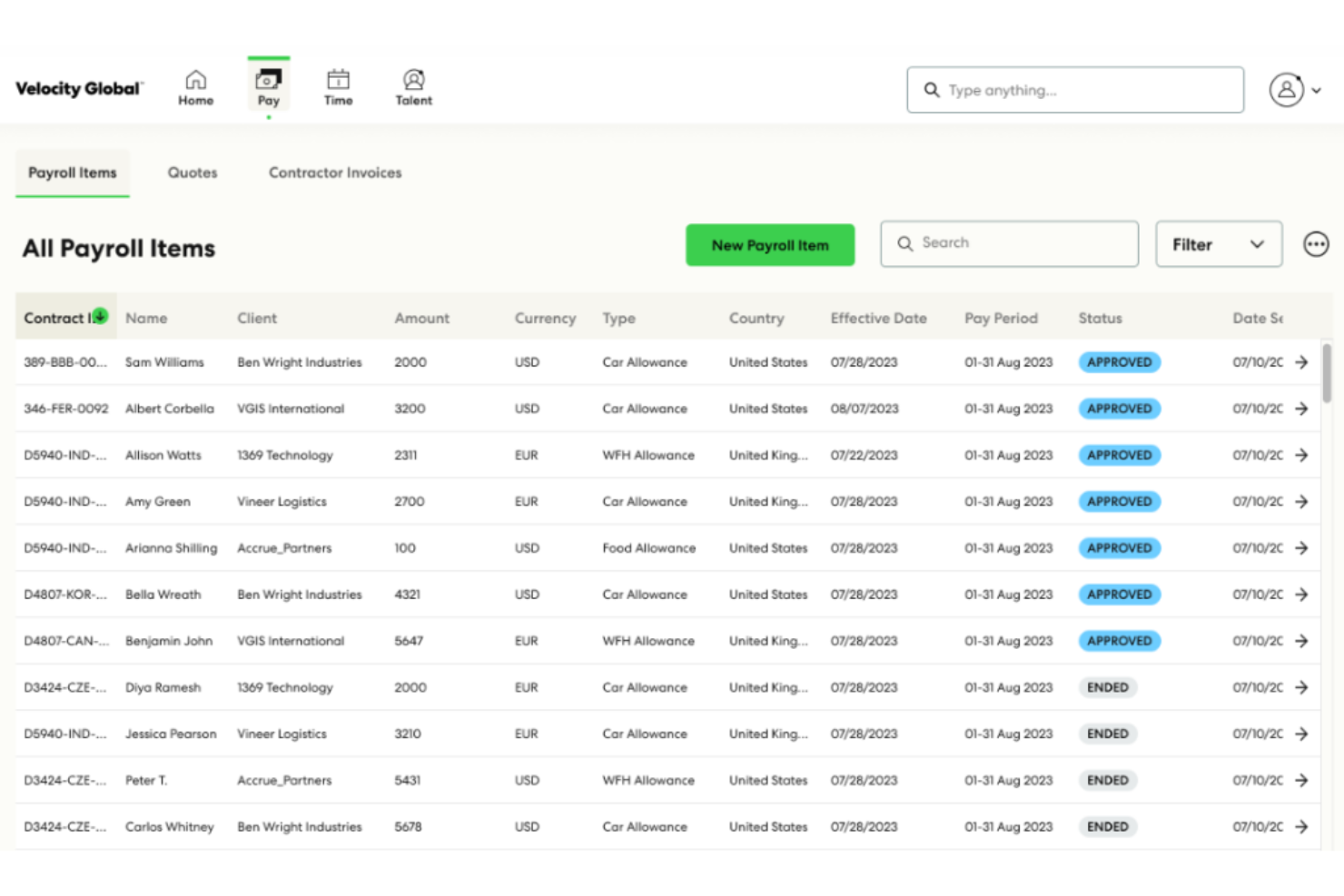Viewport: 1344px width, 896px height.
Task: Sort by the Effective Date column header
Action: pos(878,318)
